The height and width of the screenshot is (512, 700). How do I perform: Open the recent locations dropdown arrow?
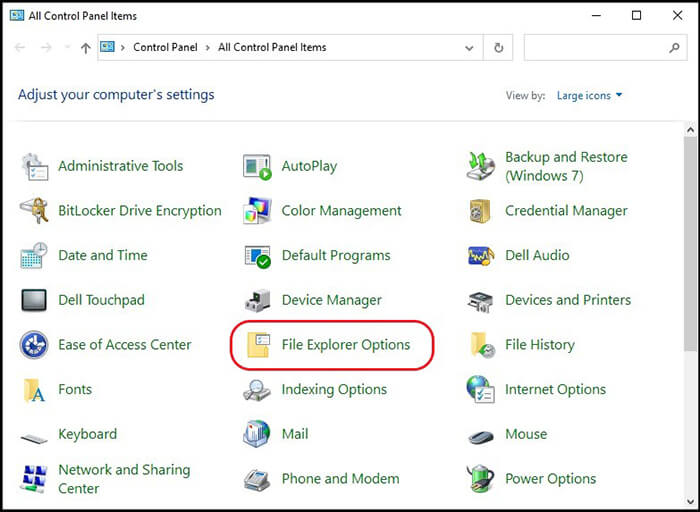[67, 47]
